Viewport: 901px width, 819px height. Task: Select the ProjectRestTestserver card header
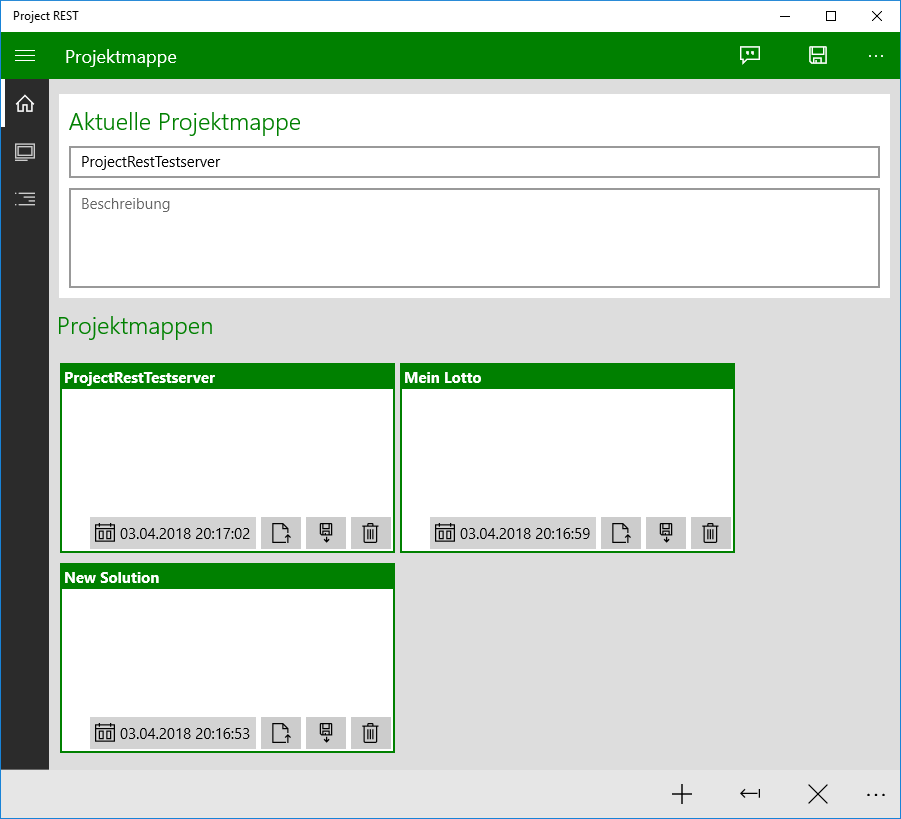[228, 377]
